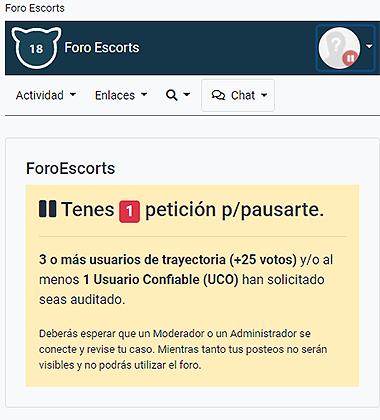This screenshot has height=420, width=380.
Task: Click the Foro Escorts navbar title
Action: click(x=102, y=48)
